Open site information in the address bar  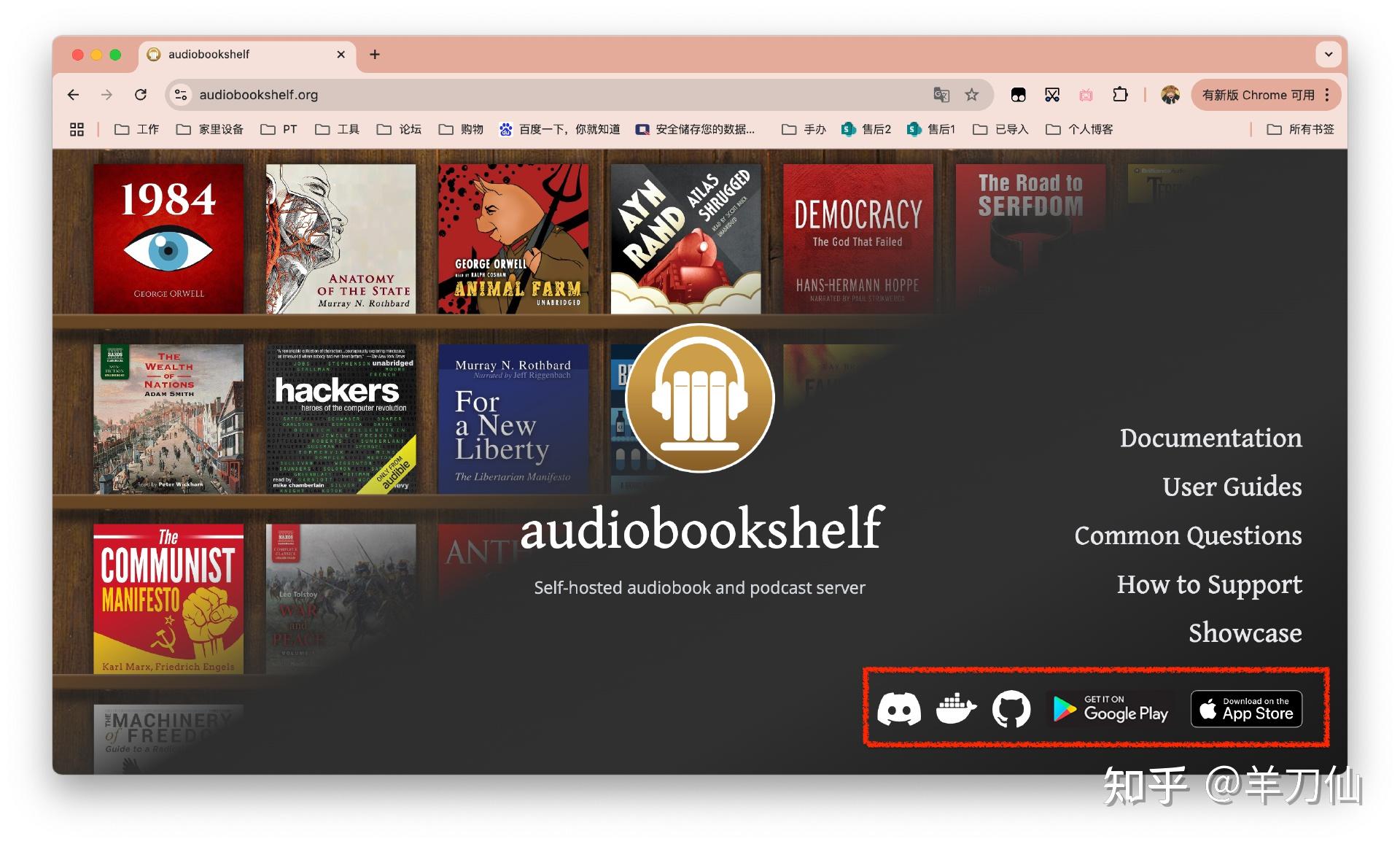[180, 95]
